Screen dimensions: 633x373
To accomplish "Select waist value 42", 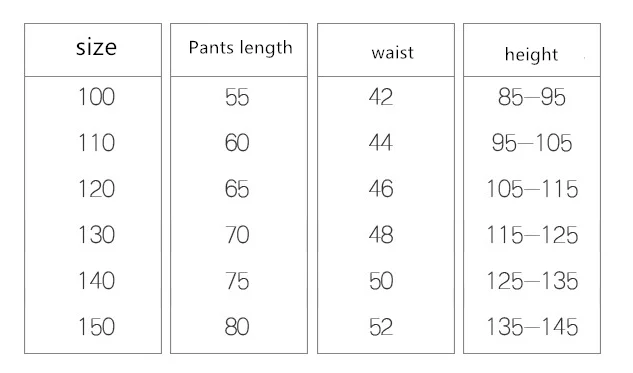I will coord(381,97).
